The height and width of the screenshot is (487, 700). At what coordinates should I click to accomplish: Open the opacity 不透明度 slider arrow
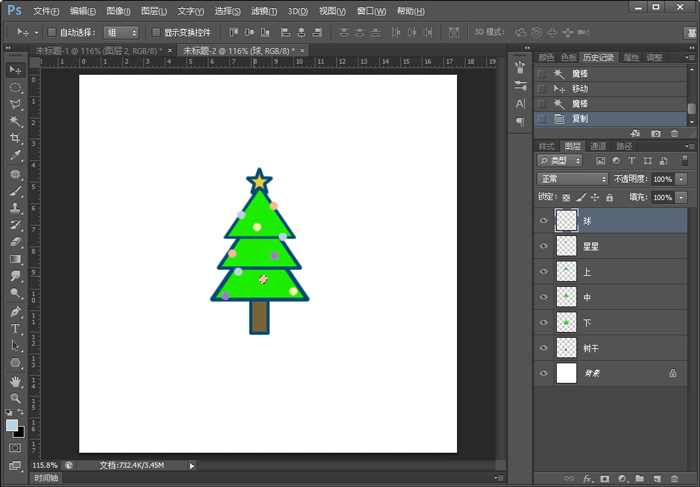click(x=681, y=179)
